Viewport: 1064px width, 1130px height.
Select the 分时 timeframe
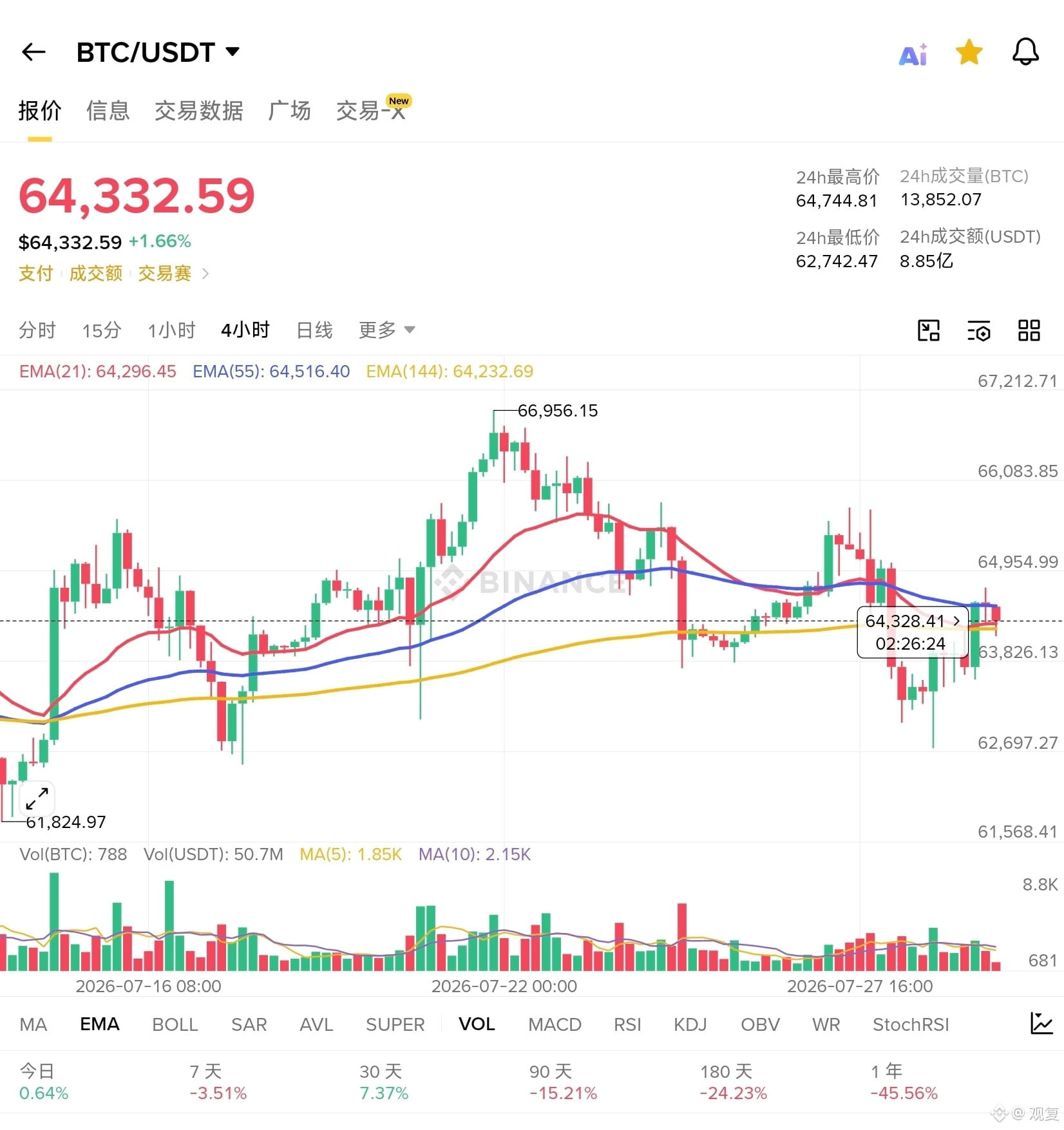pyautogui.click(x=37, y=330)
